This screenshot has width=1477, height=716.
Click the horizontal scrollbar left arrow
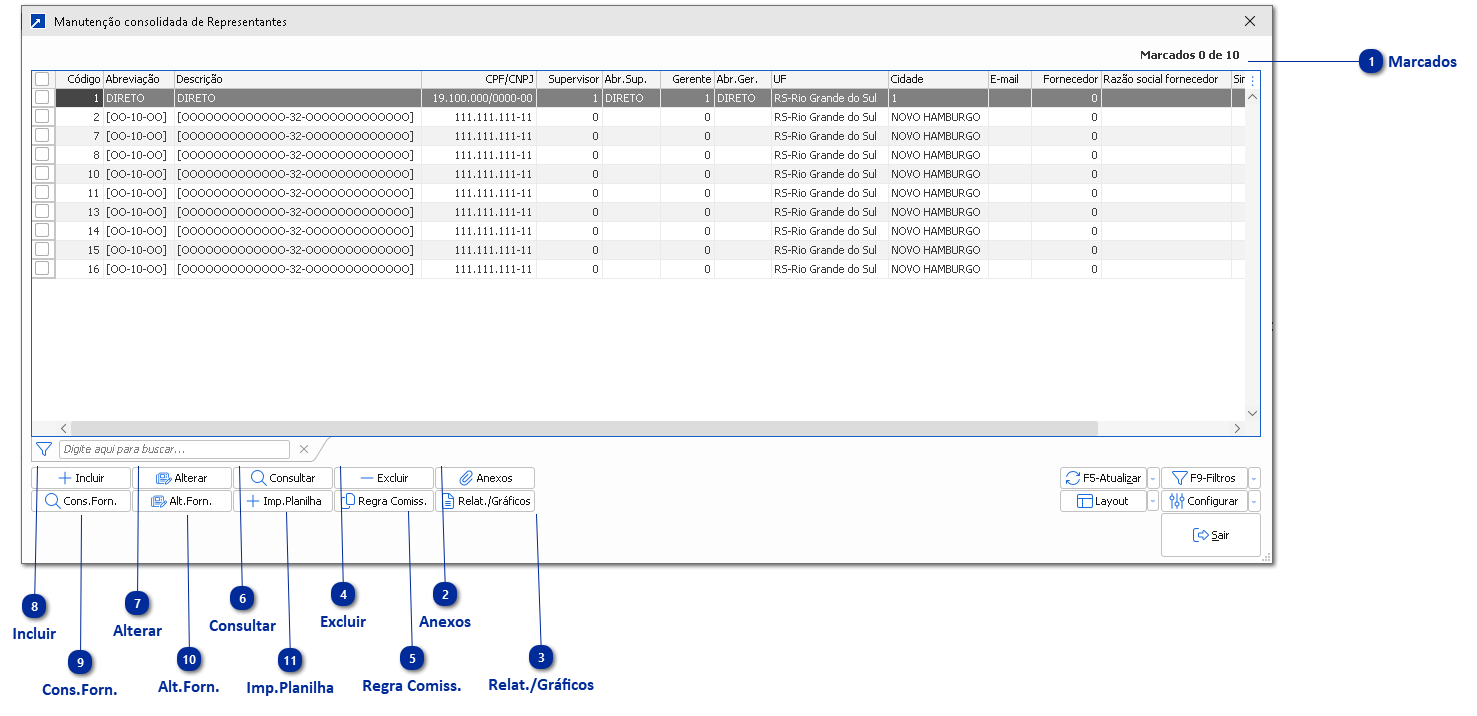(x=64, y=428)
